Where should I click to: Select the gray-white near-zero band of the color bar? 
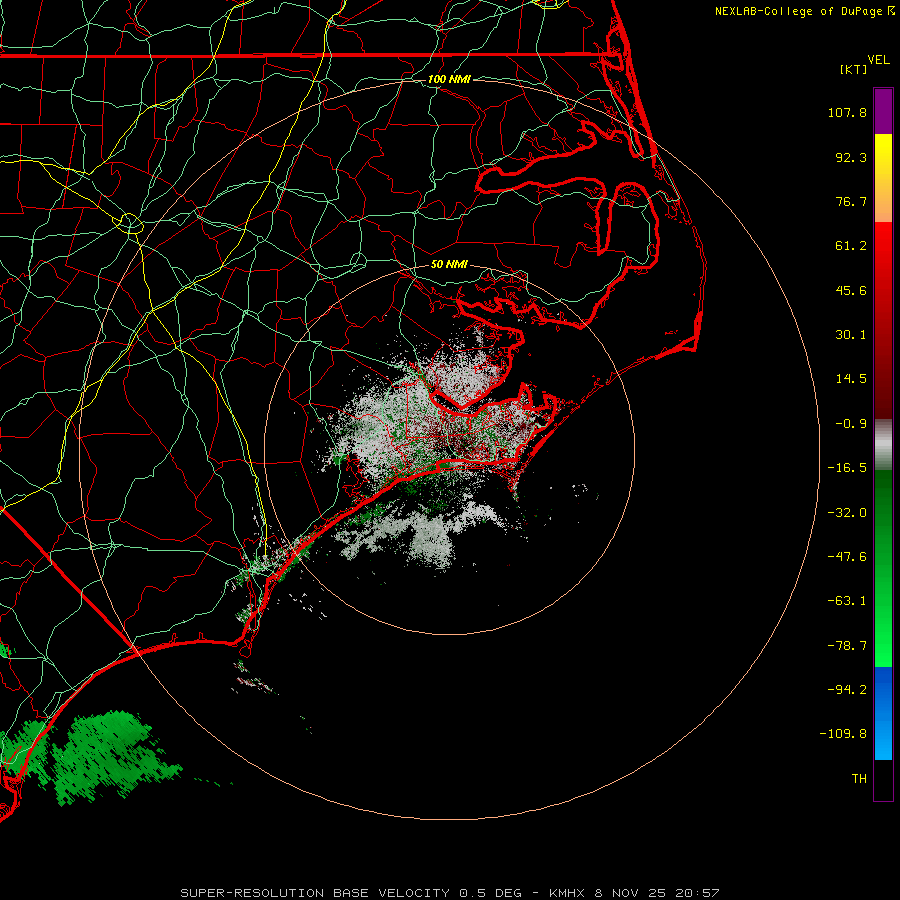click(883, 444)
